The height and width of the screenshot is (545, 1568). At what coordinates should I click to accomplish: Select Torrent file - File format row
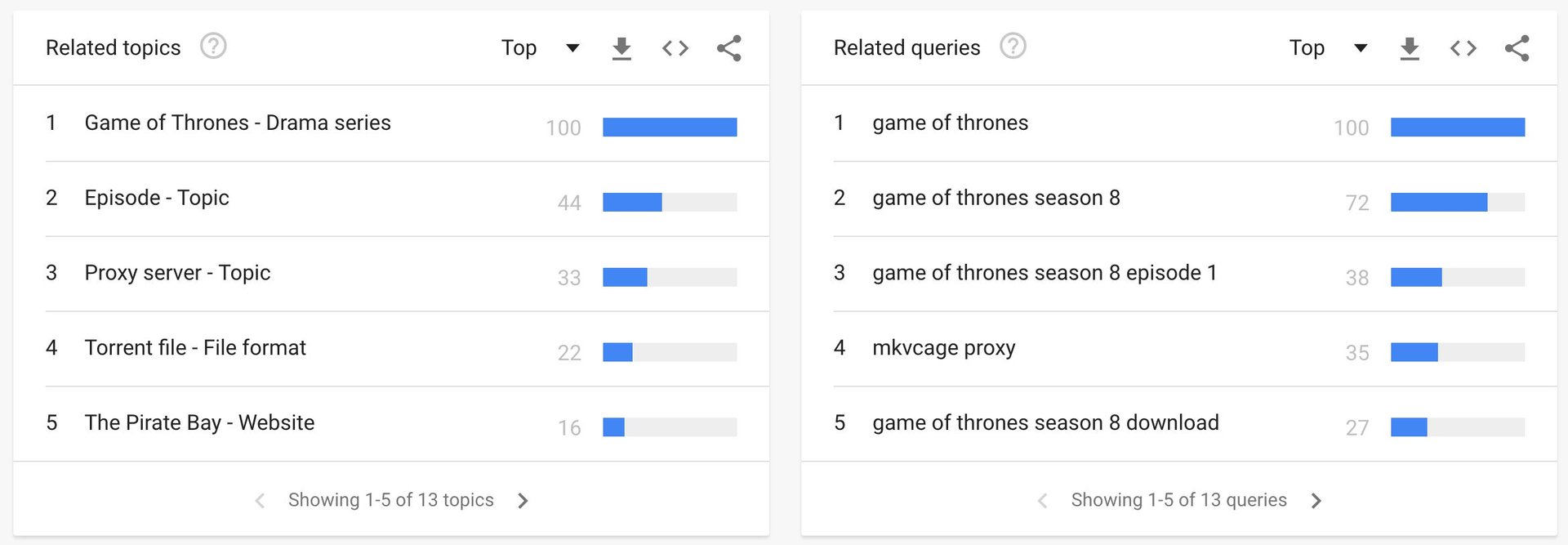(x=391, y=349)
